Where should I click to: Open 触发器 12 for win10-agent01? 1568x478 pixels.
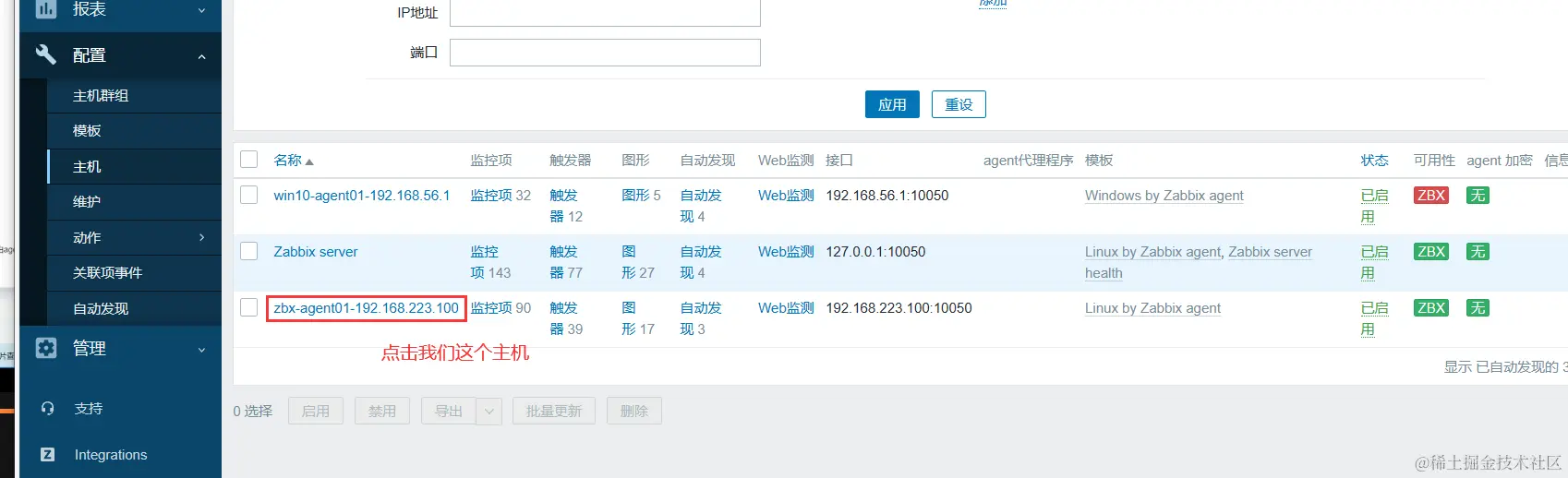(563, 205)
